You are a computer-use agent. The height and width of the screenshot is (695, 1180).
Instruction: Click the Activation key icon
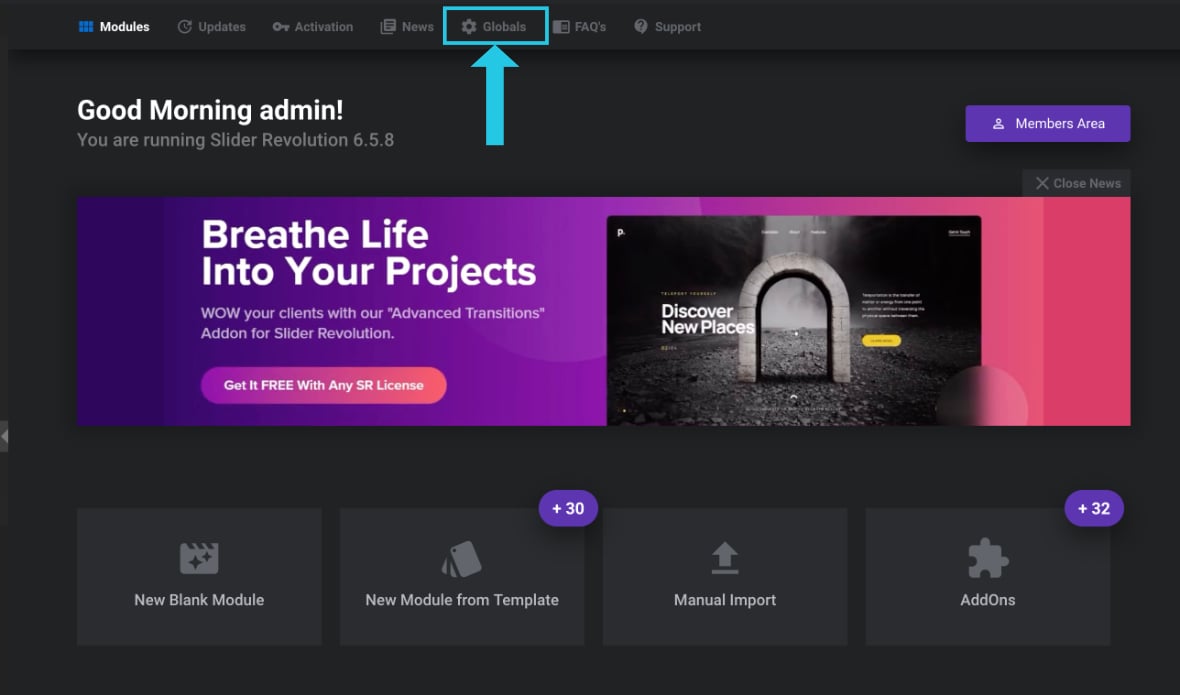pyautogui.click(x=281, y=27)
